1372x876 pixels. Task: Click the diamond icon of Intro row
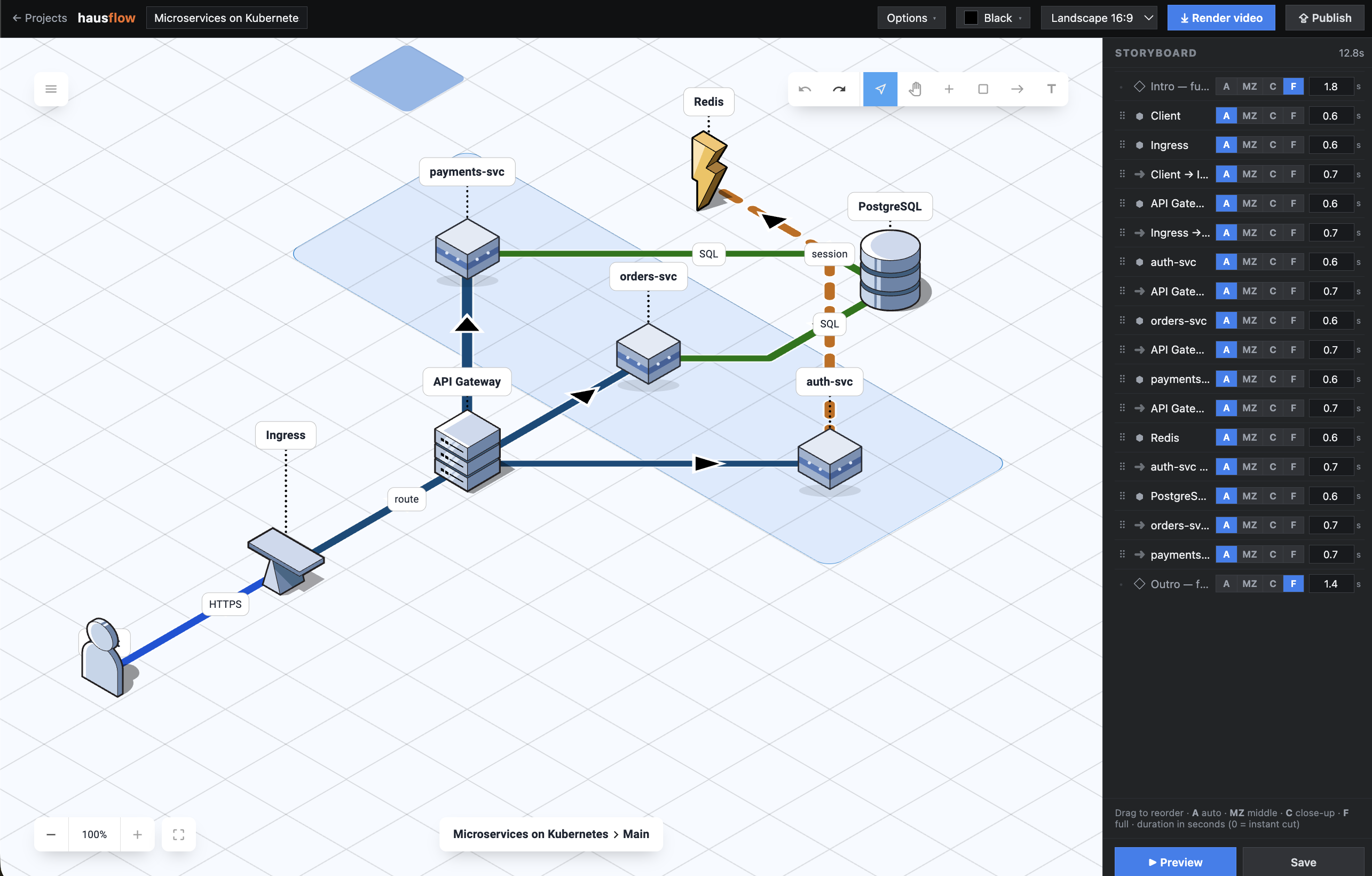tap(1139, 87)
